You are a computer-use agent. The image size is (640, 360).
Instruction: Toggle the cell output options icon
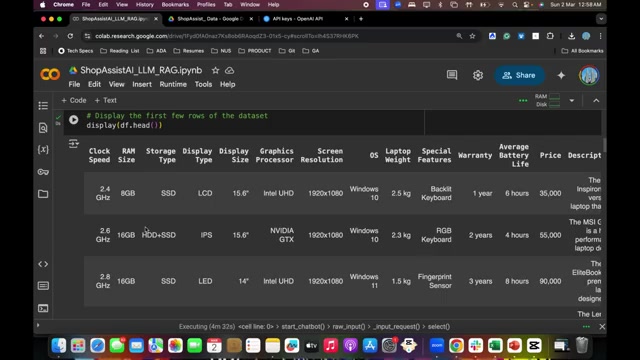point(73,143)
